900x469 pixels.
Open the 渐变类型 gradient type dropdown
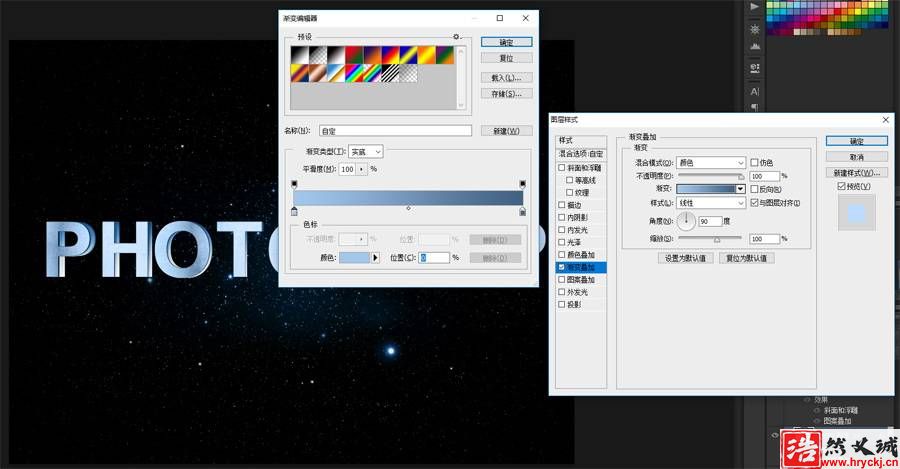[366, 152]
